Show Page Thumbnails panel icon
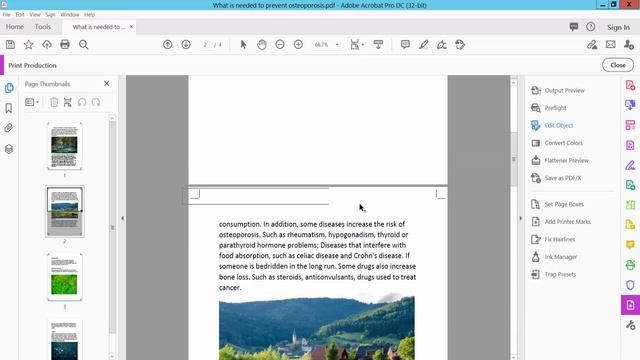Image resolution: width=640 pixels, height=360 pixels. click(x=9, y=88)
